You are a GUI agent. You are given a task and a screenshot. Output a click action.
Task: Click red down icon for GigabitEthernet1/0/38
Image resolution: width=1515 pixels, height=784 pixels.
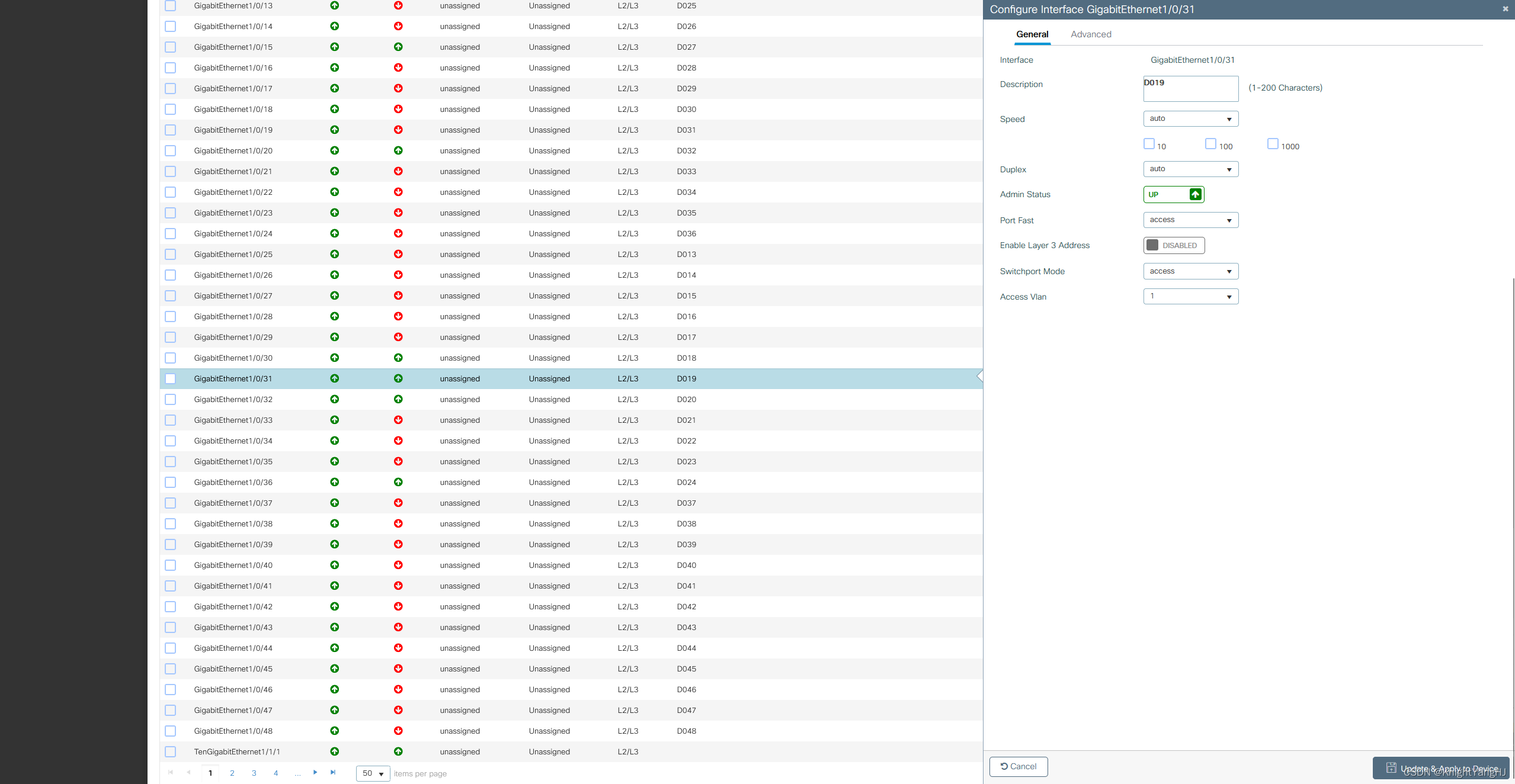[398, 523]
